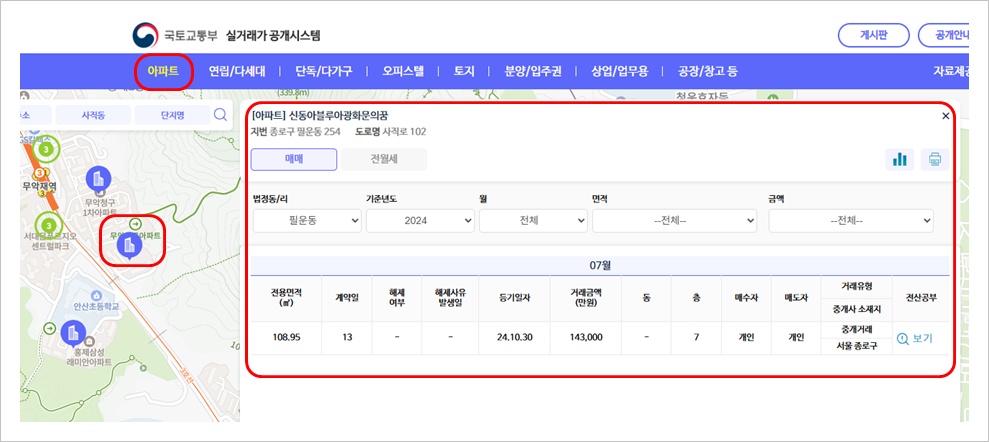
Task: Click the 보기 link in 전산공부 column
Action: (915, 338)
